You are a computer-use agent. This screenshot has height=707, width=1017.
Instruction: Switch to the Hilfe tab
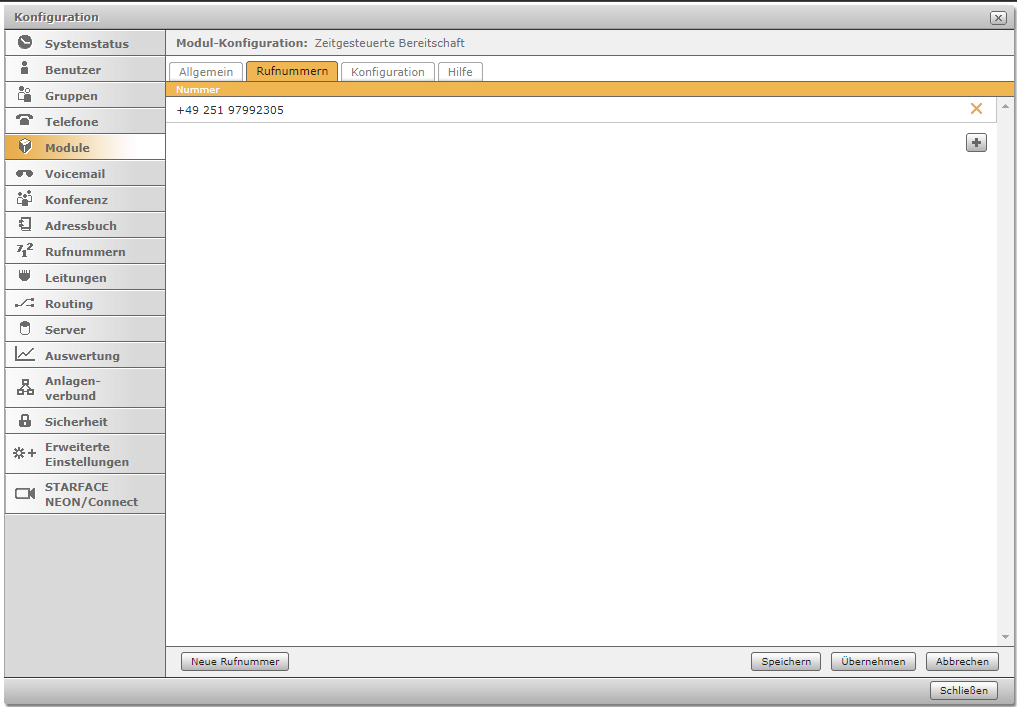coord(460,72)
